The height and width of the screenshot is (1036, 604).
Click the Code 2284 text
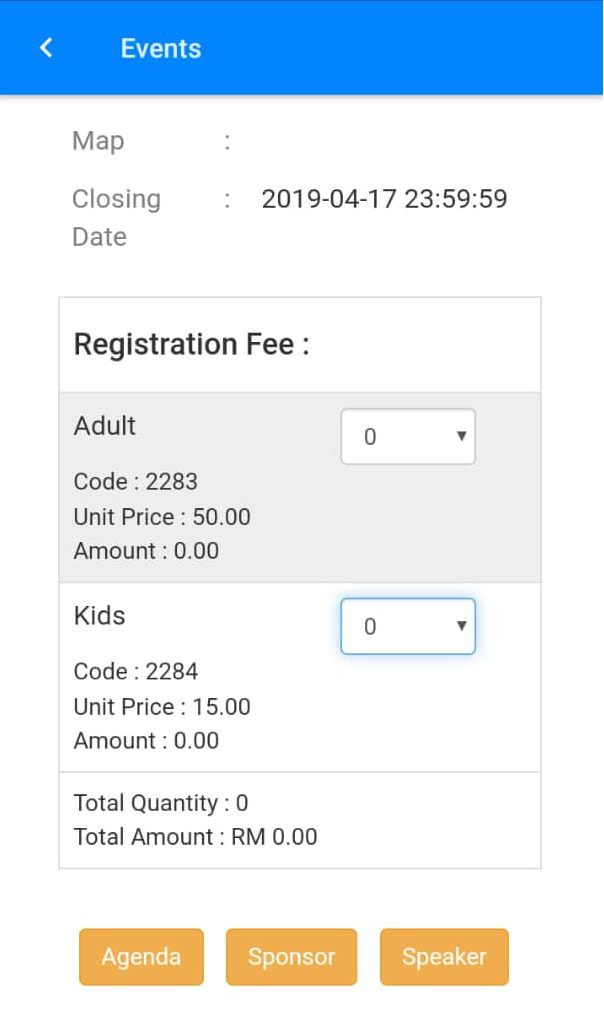coord(135,672)
